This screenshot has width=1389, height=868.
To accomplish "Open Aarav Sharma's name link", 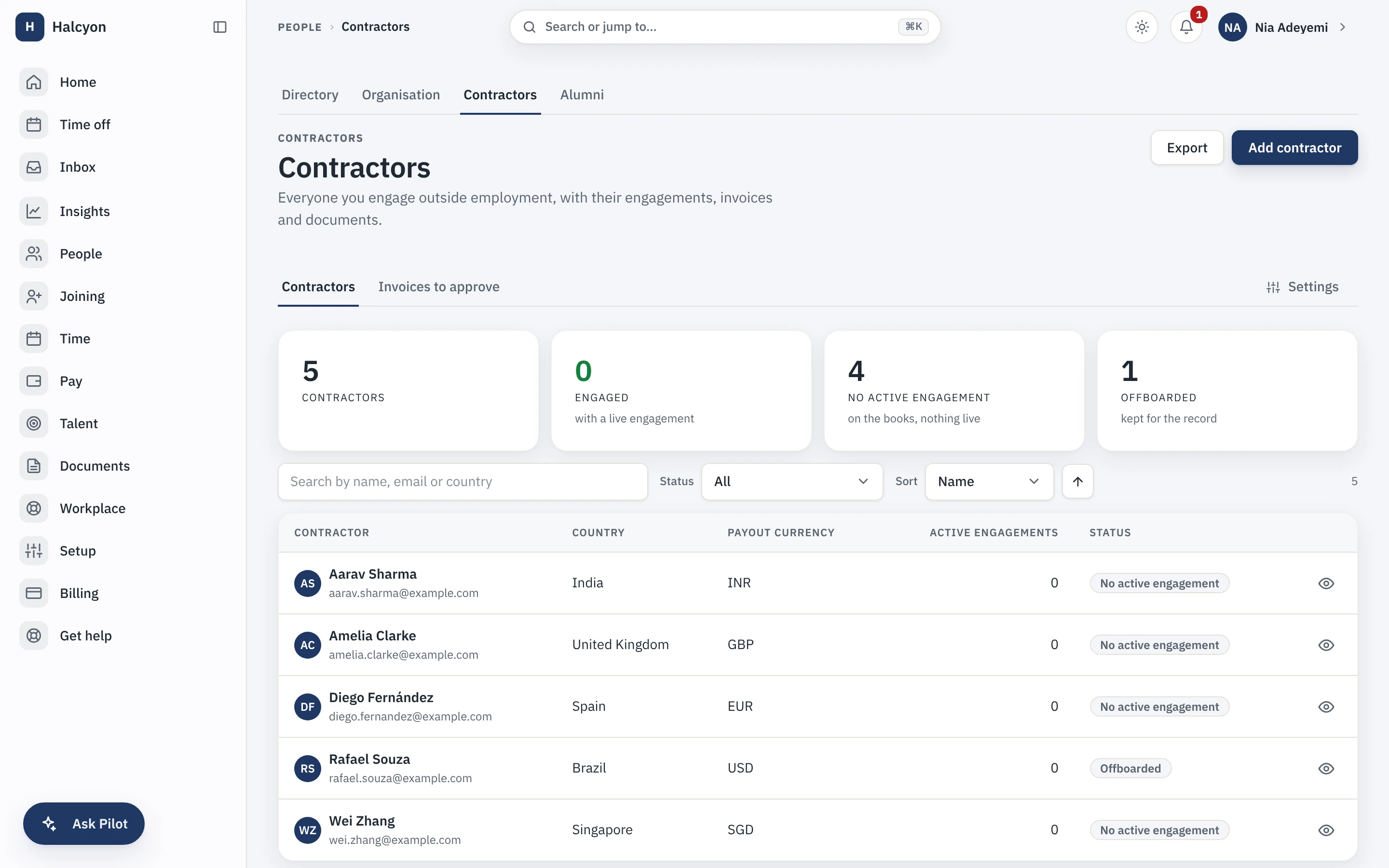I will (x=372, y=574).
